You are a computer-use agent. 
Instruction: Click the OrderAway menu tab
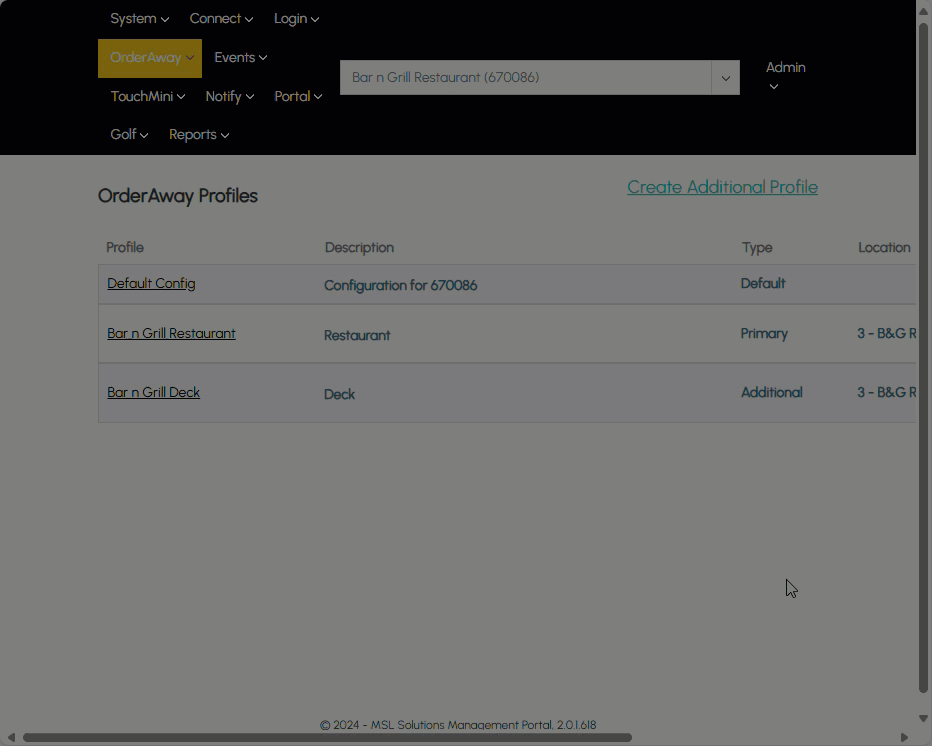[x=150, y=58]
